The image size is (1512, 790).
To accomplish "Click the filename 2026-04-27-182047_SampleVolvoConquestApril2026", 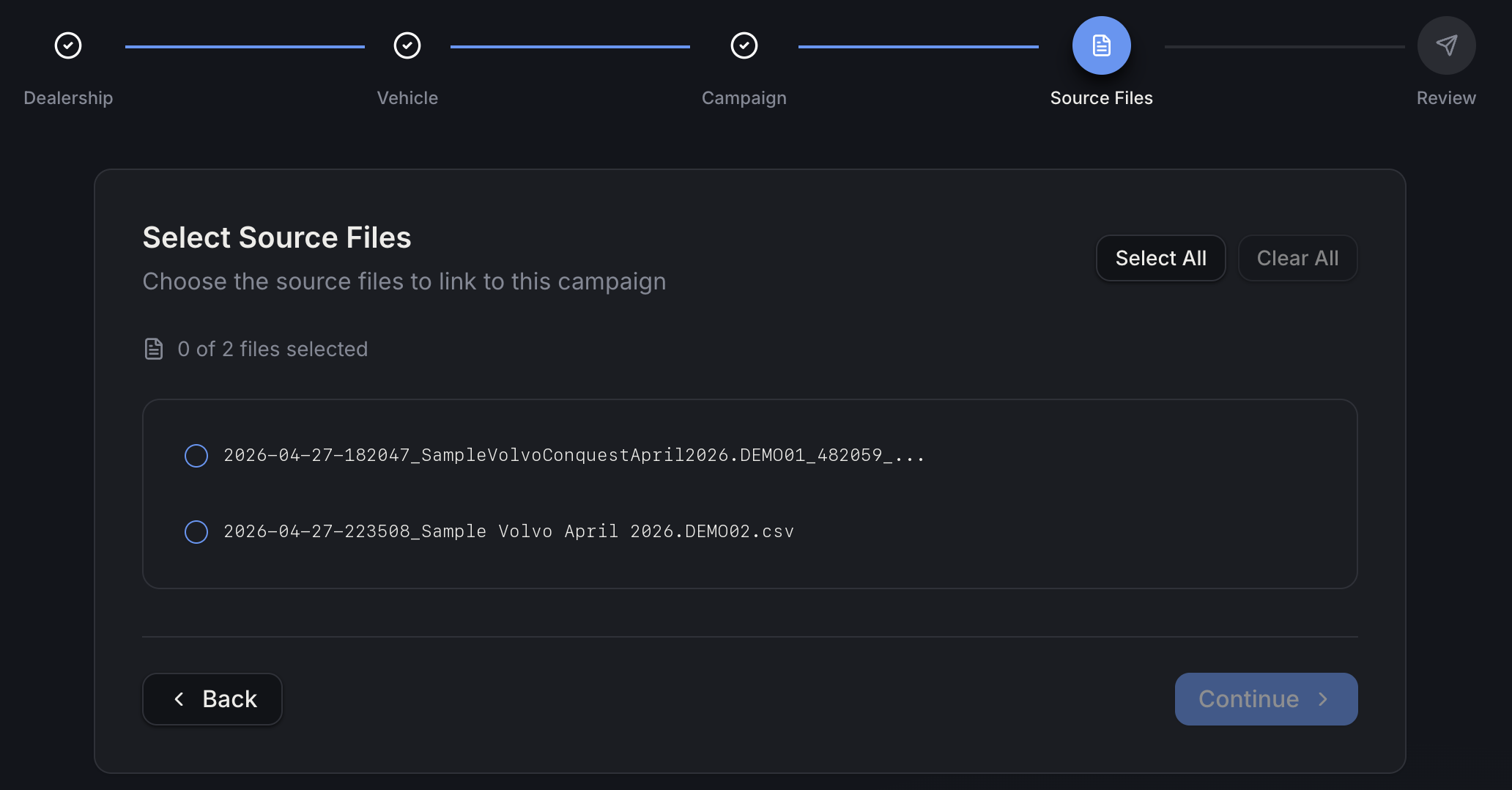I will tap(574, 455).
